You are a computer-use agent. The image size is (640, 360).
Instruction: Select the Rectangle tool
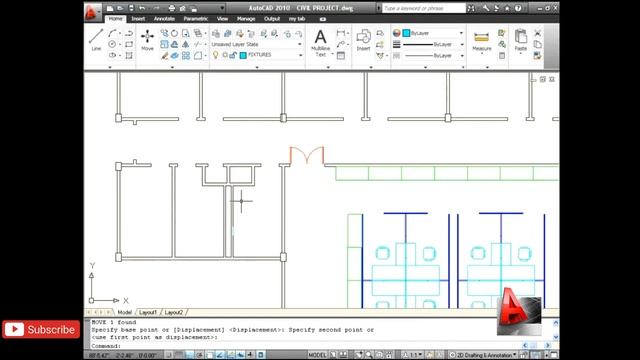coord(129,44)
